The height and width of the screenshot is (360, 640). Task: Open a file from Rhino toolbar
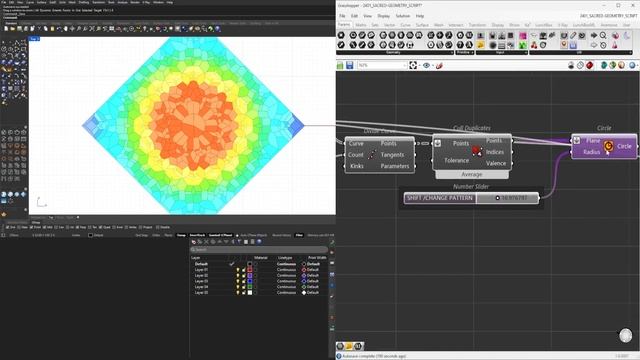click(x=13, y=29)
